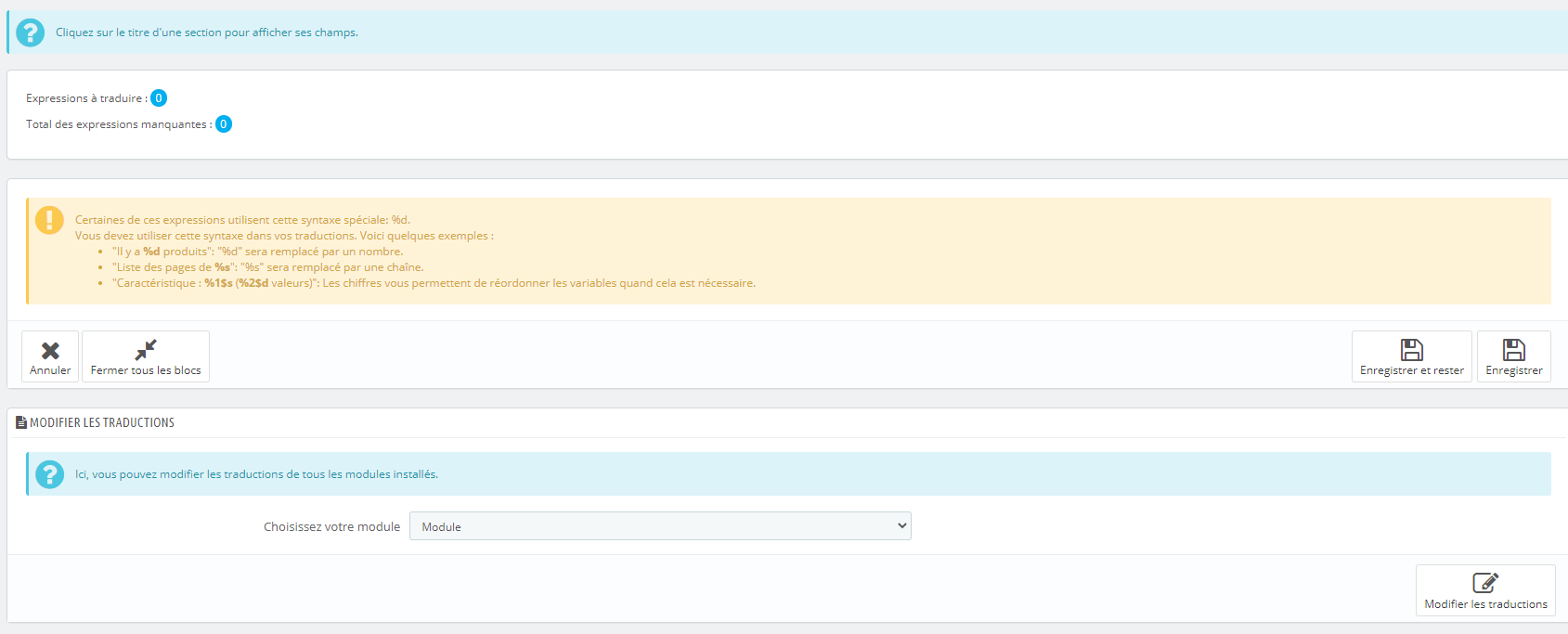Click the 'Il y a %d produits' example line
This screenshot has width=1568, height=634.
coord(257,252)
